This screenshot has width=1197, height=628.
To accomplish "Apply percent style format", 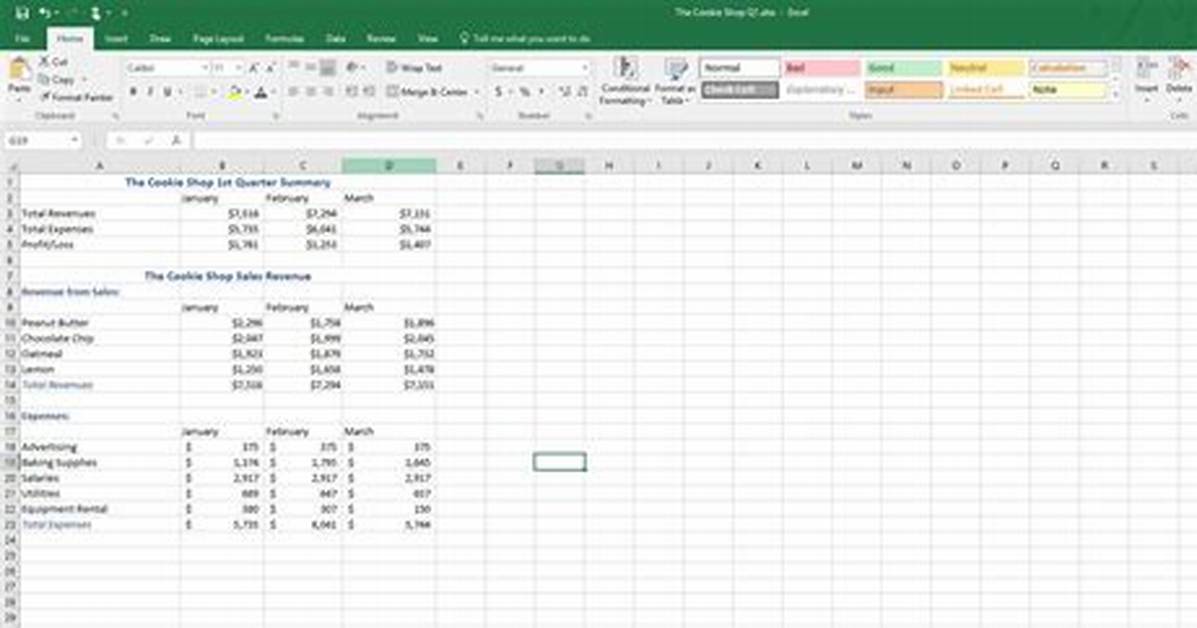I will [524, 92].
